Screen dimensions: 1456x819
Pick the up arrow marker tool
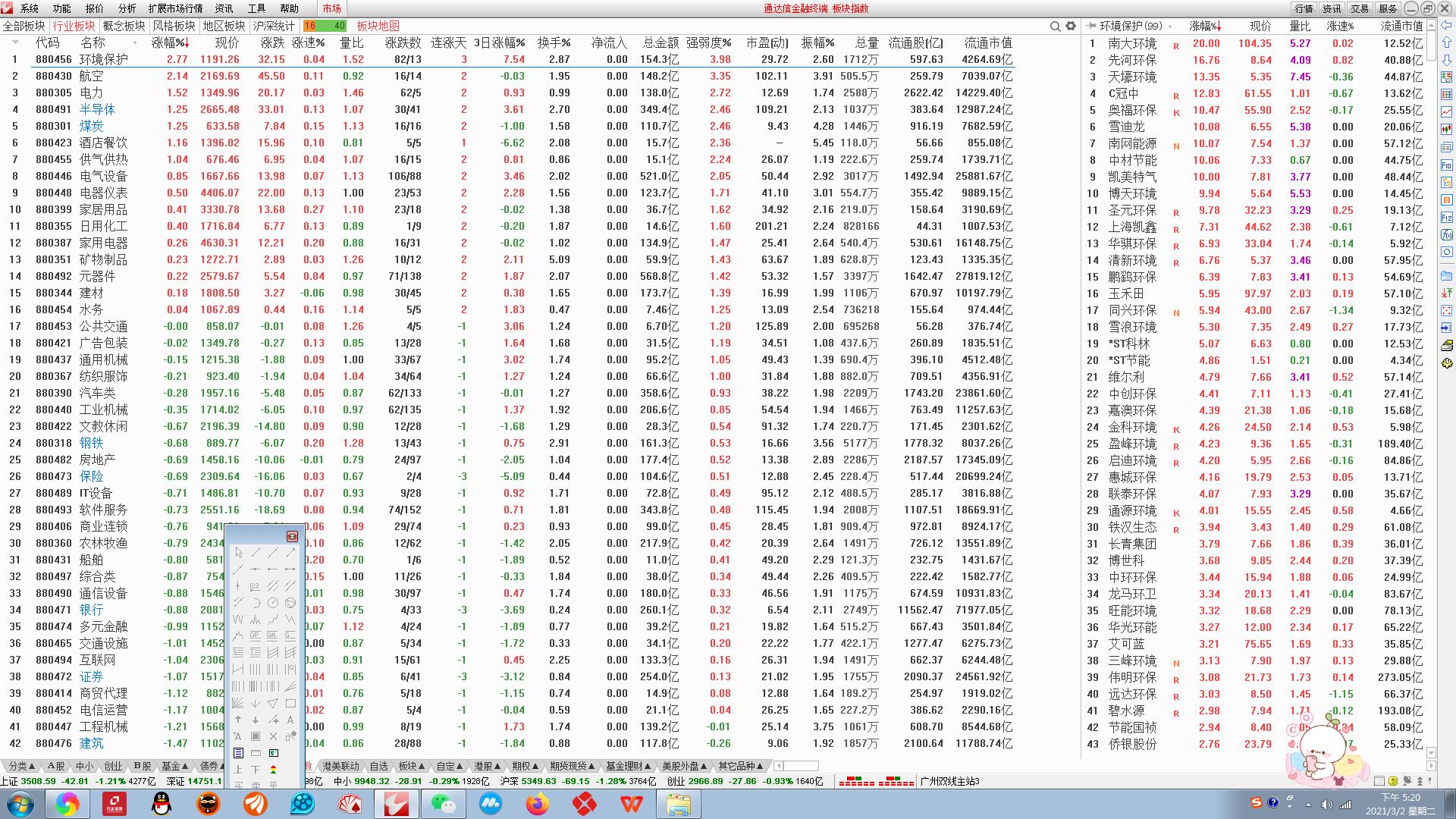point(238,720)
